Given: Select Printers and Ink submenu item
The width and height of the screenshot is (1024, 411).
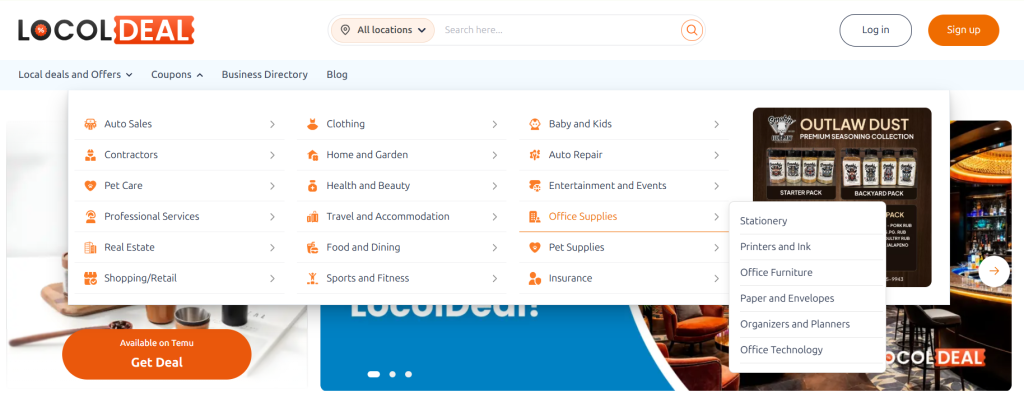Looking at the screenshot, I should pyautogui.click(x=775, y=247).
